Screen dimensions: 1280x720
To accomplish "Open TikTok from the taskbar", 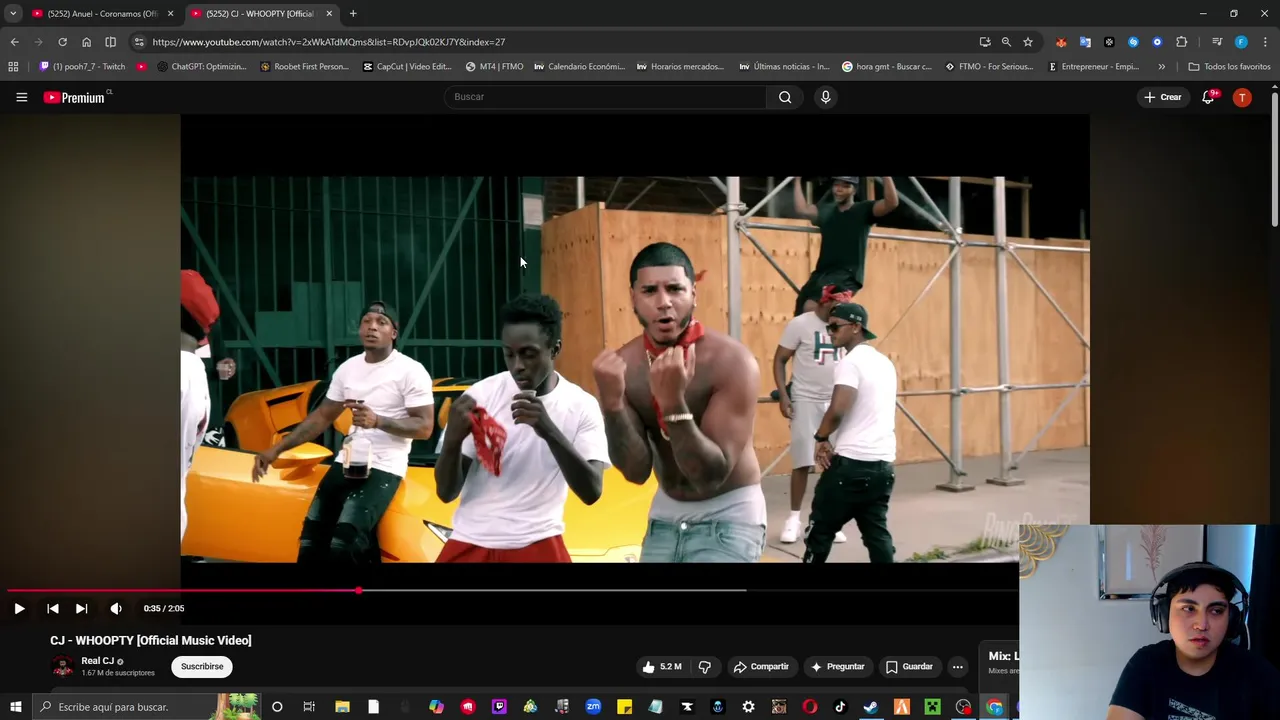I will (x=840, y=707).
